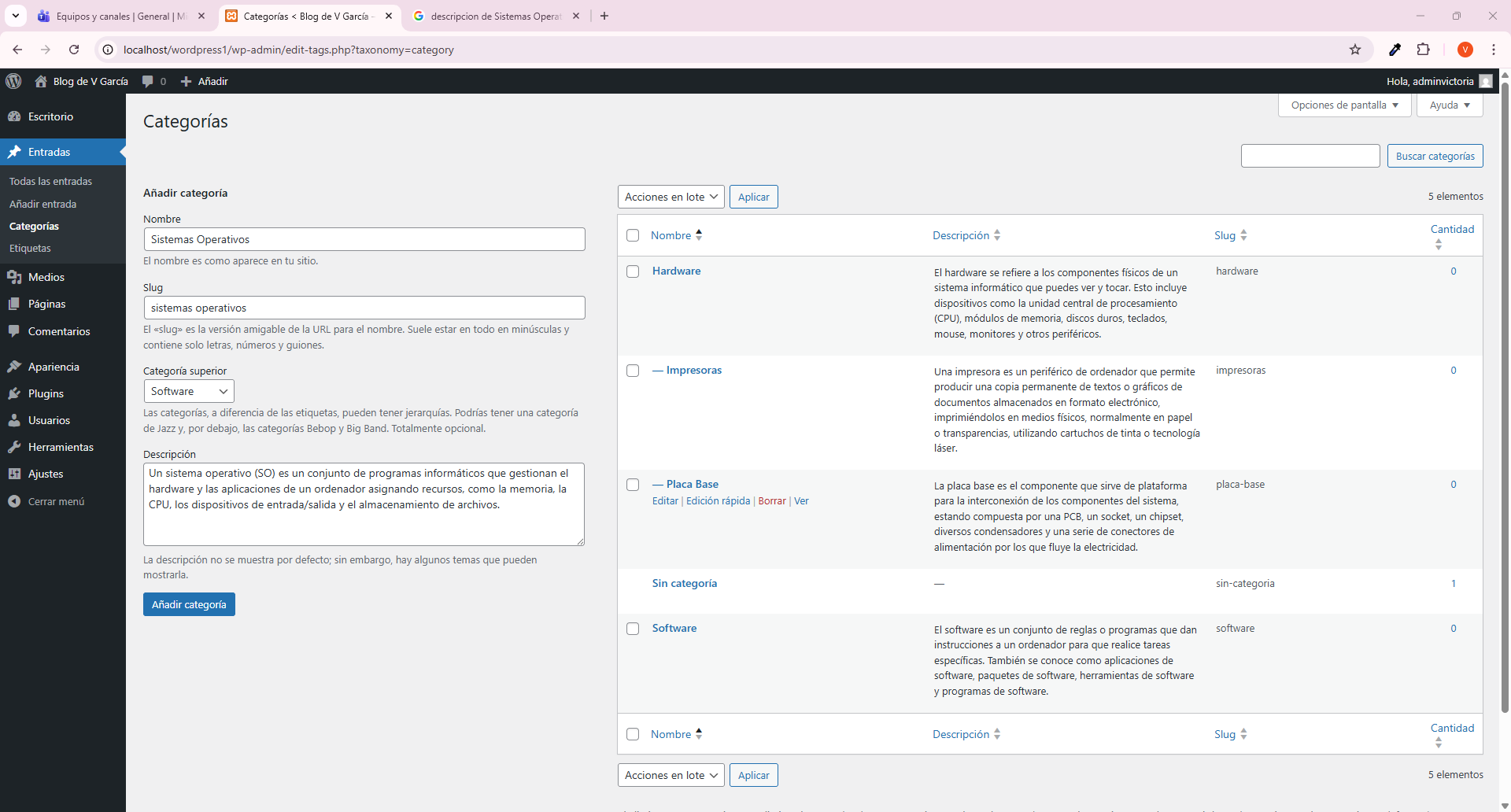Expand the top Acciones en lote dropdown
Image resolution: width=1511 pixels, height=812 pixels.
(x=671, y=197)
